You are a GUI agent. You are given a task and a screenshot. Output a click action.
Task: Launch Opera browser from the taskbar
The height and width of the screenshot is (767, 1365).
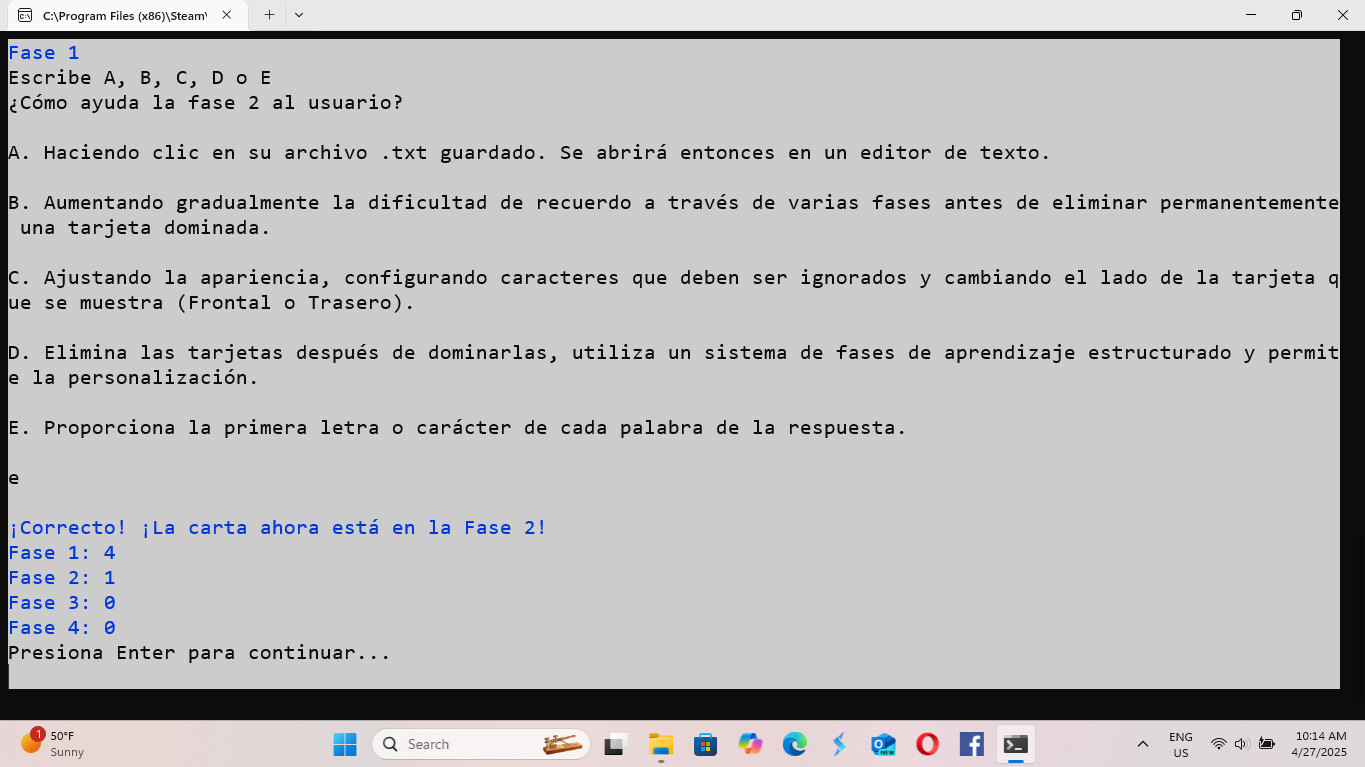click(927, 744)
